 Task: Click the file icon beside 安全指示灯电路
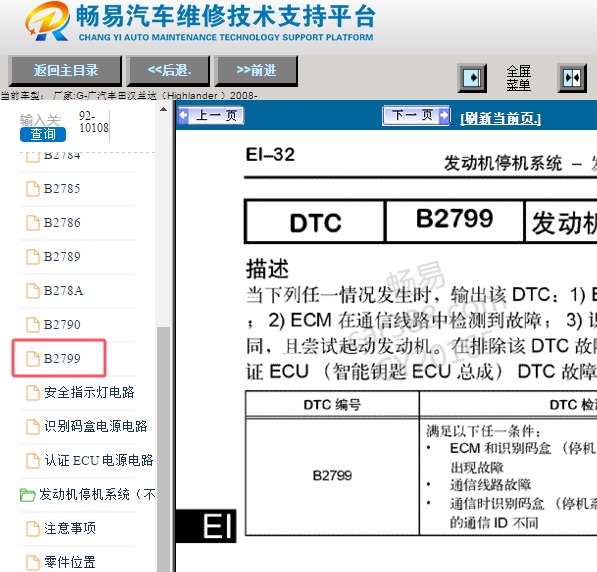tap(33, 393)
